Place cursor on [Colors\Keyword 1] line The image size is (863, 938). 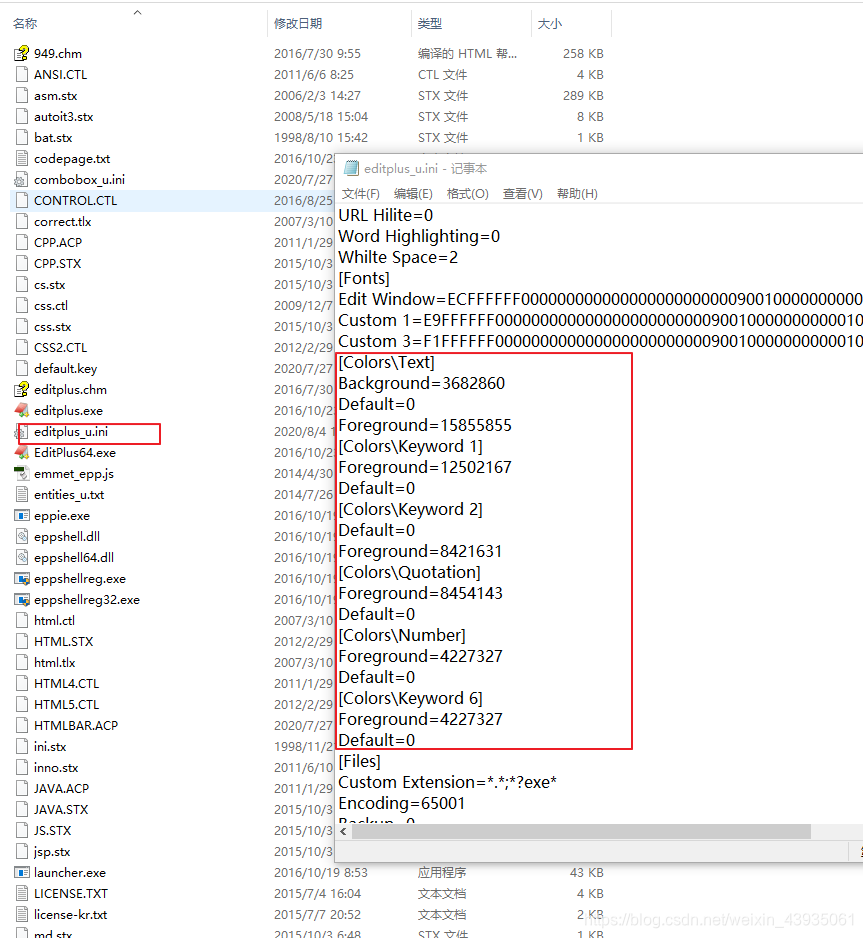click(410, 446)
